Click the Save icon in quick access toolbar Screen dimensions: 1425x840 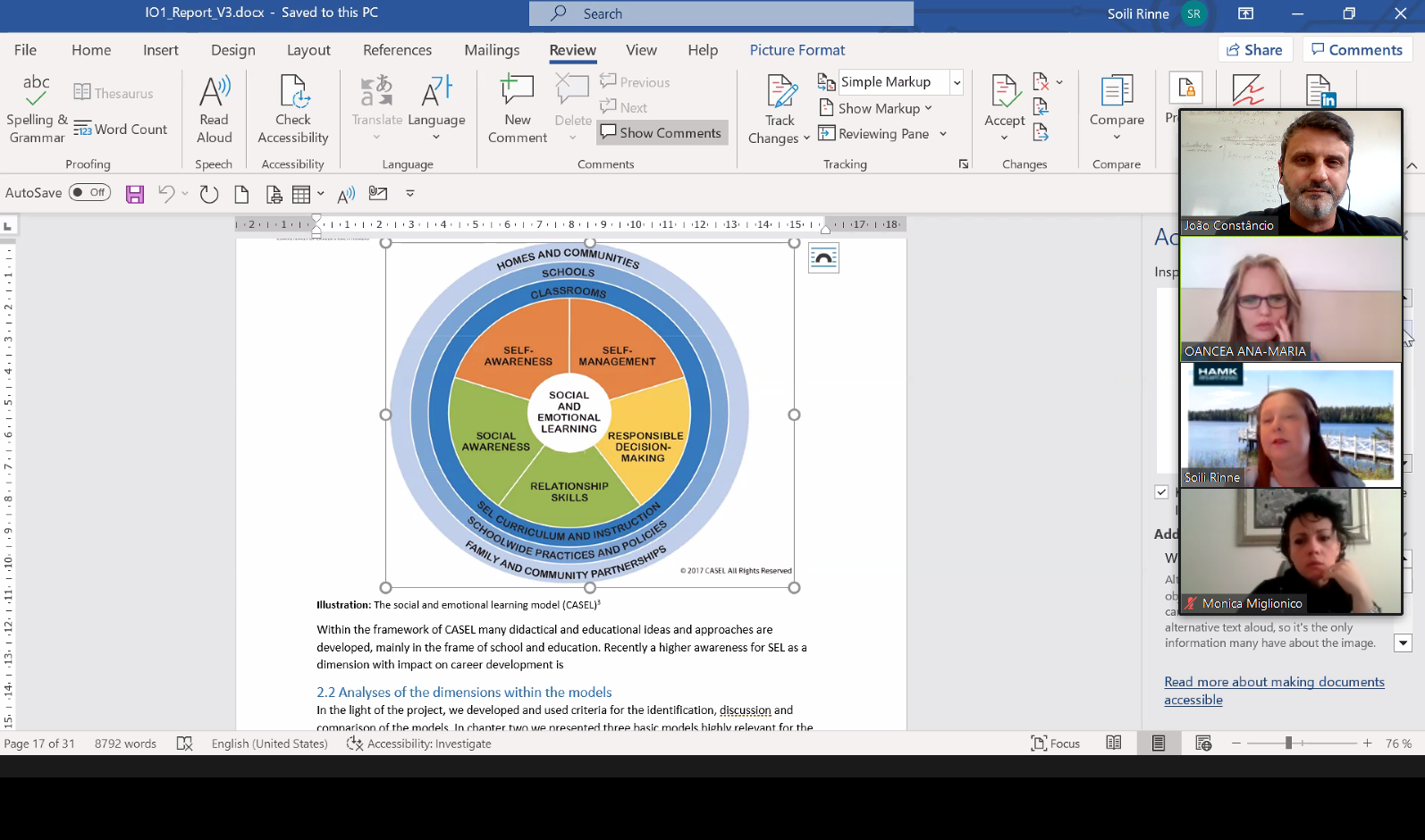click(x=135, y=194)
